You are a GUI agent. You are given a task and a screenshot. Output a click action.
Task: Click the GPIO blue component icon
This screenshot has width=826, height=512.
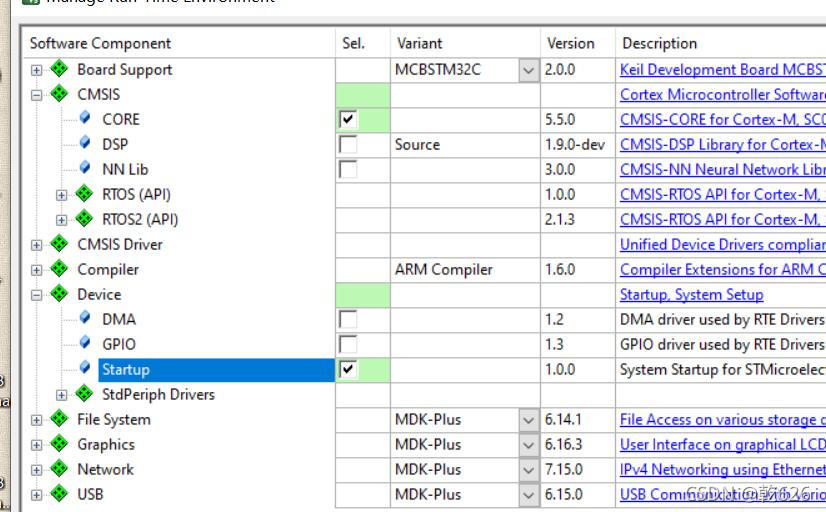point(85,343)
